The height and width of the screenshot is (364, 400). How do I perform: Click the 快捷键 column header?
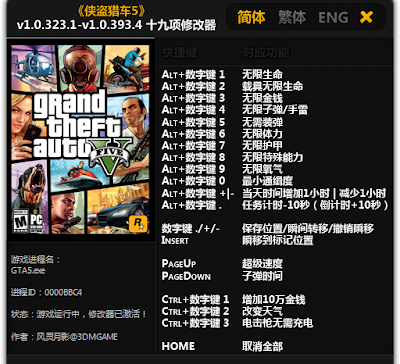tap(180, 52)
